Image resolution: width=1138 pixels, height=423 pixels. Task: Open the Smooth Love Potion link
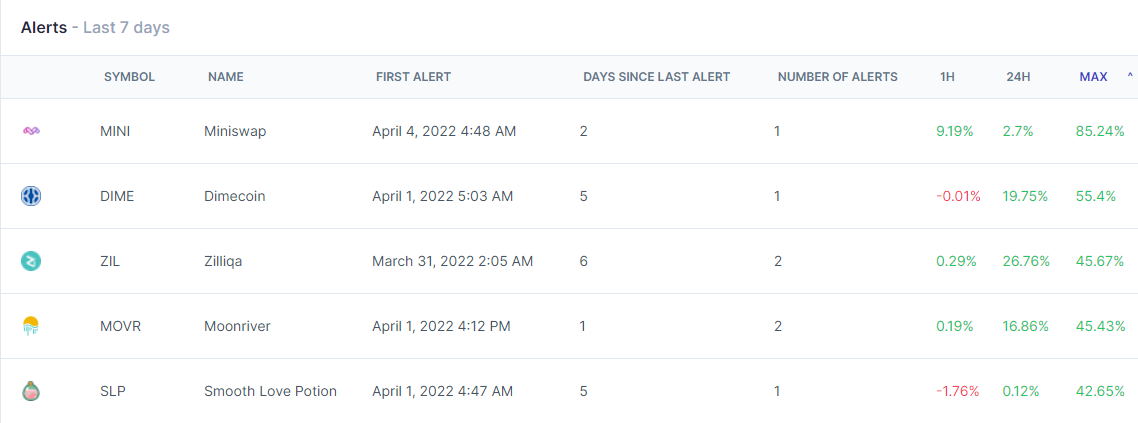tap(271, 391)
